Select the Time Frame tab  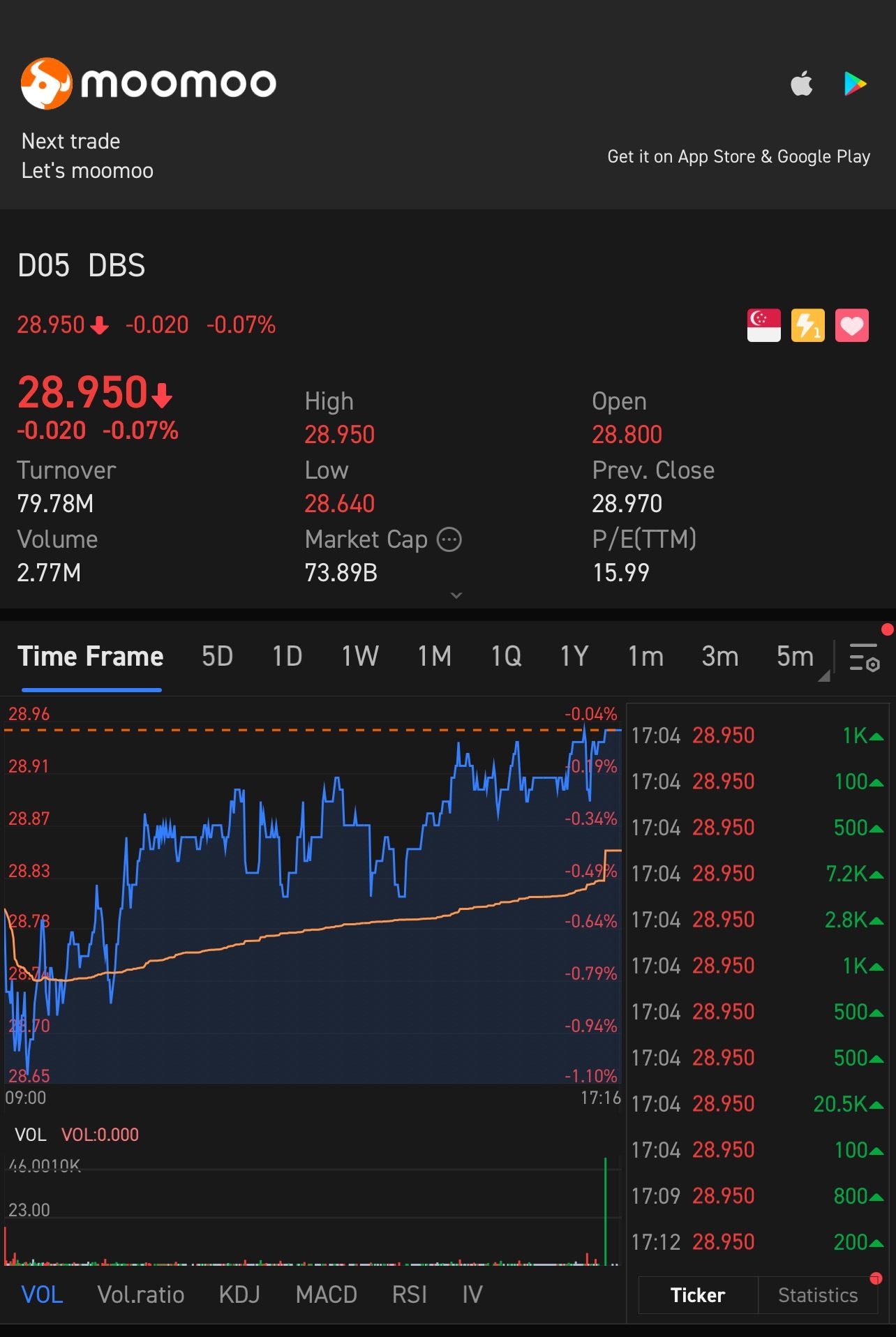tap(91, 657)
